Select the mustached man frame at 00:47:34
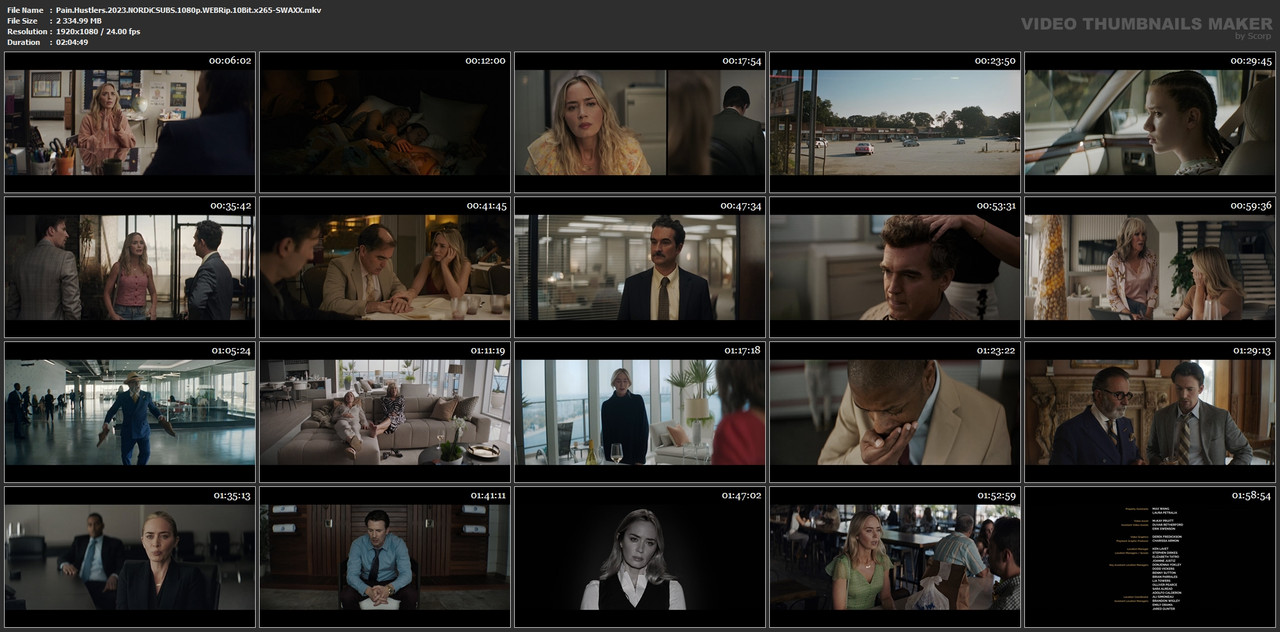The height and width of the screenshot is (632, 1280). (x=640, y=267)
